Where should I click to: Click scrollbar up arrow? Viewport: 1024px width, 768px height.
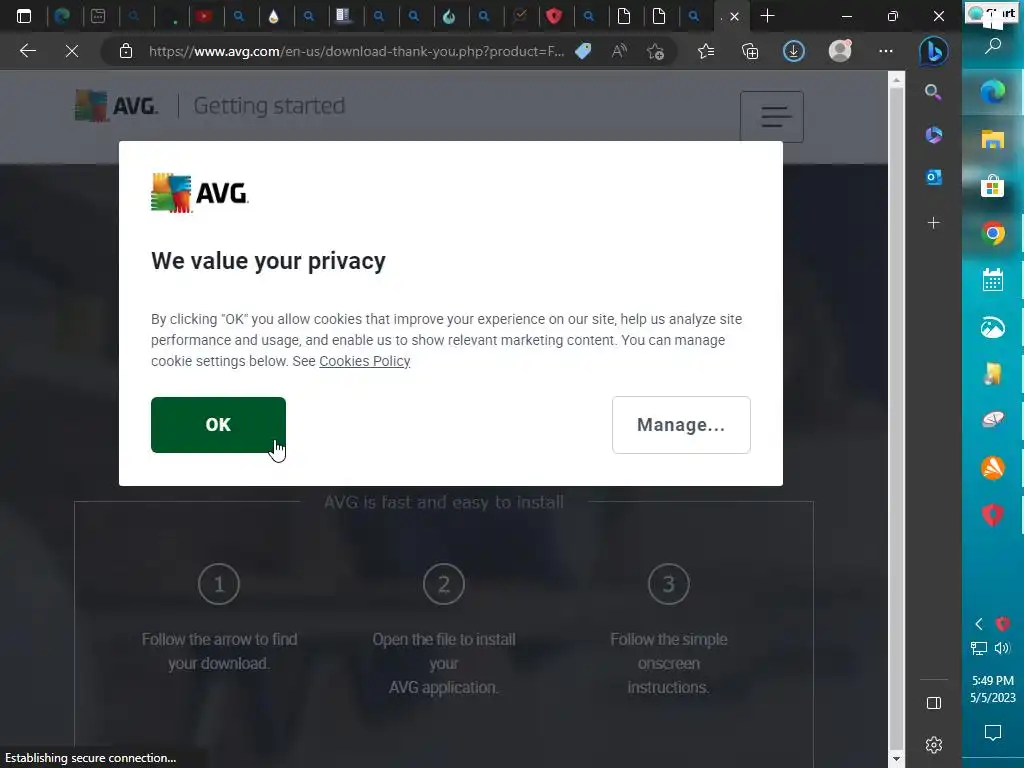pyautogui.click(x=896, y=80)
